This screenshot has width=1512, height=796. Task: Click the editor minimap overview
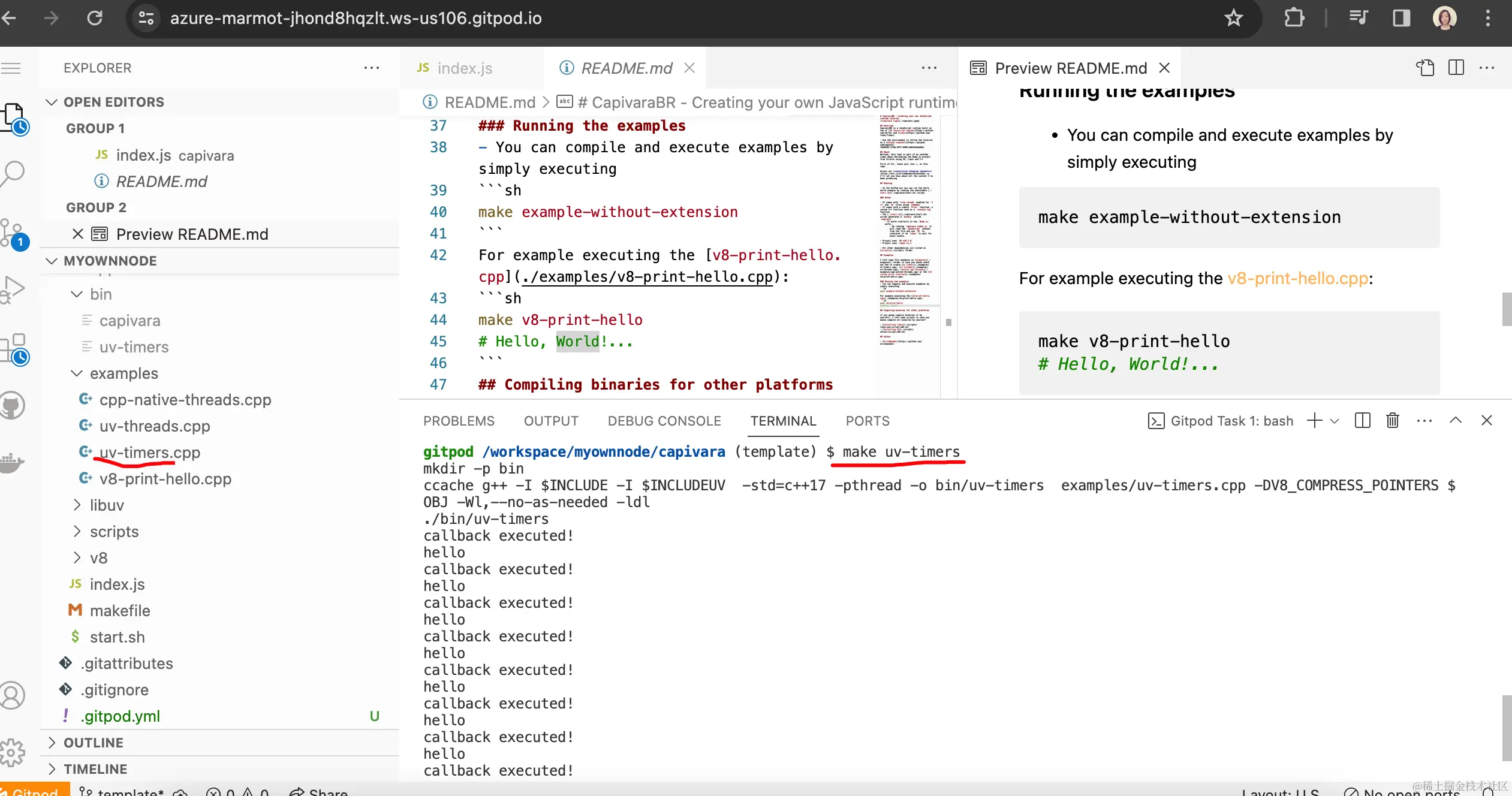[x=906, y=228]
